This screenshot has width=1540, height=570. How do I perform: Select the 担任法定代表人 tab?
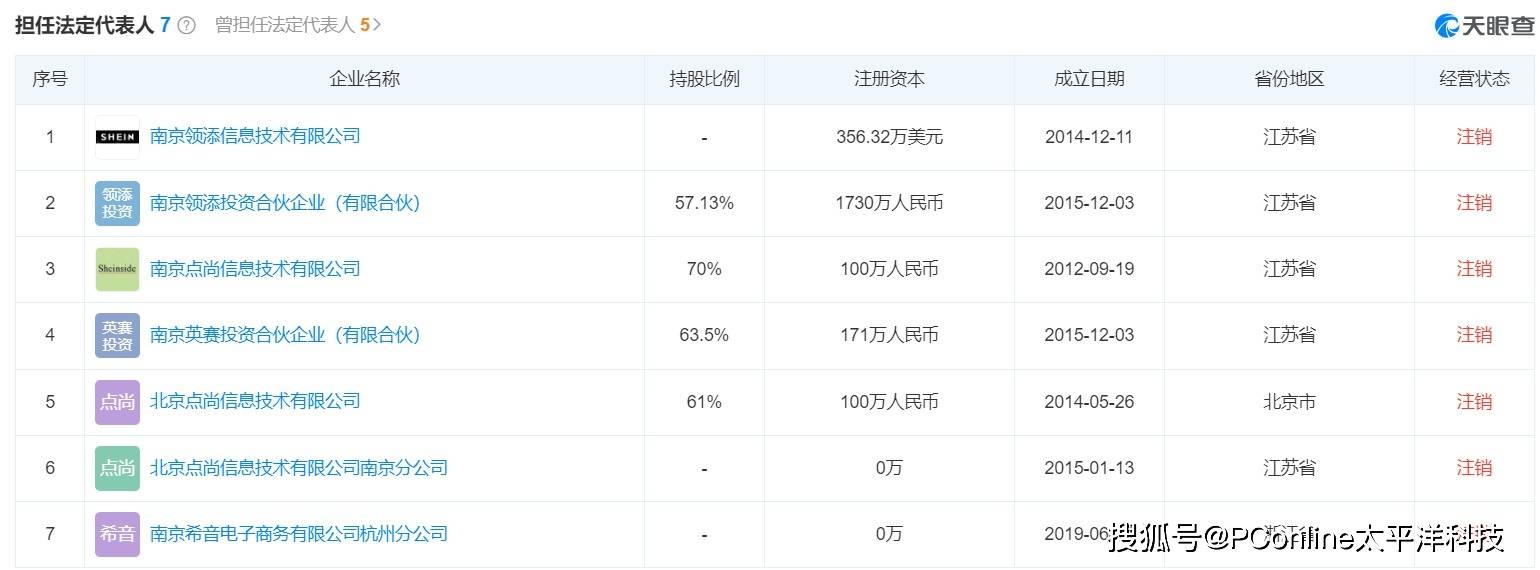85,25
